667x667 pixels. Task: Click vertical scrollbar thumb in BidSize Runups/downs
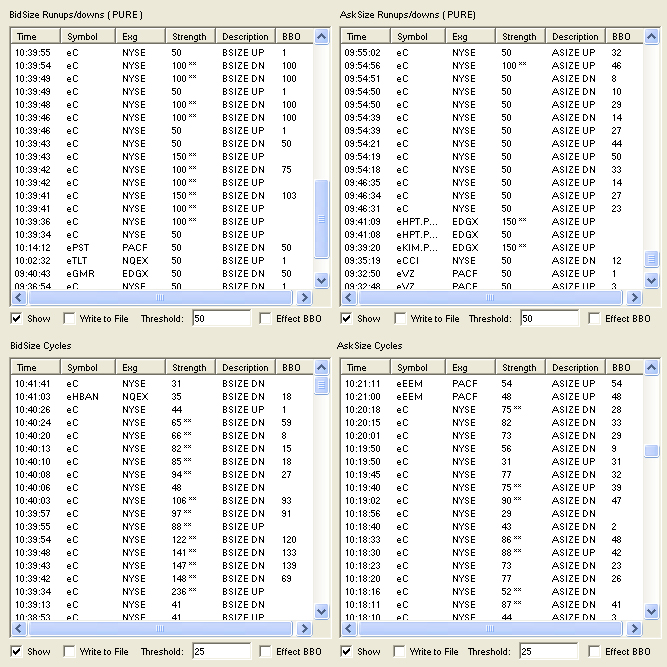click(322, 219)
